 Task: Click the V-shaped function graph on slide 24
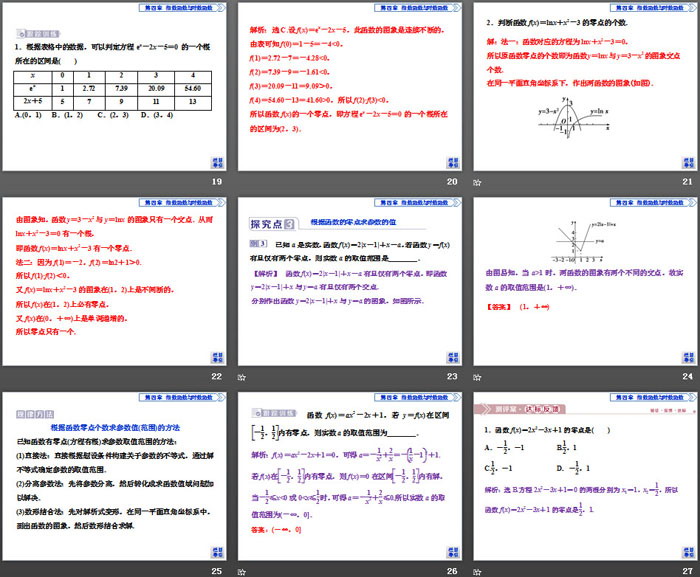pyautogui.click(x=584, y=241)
